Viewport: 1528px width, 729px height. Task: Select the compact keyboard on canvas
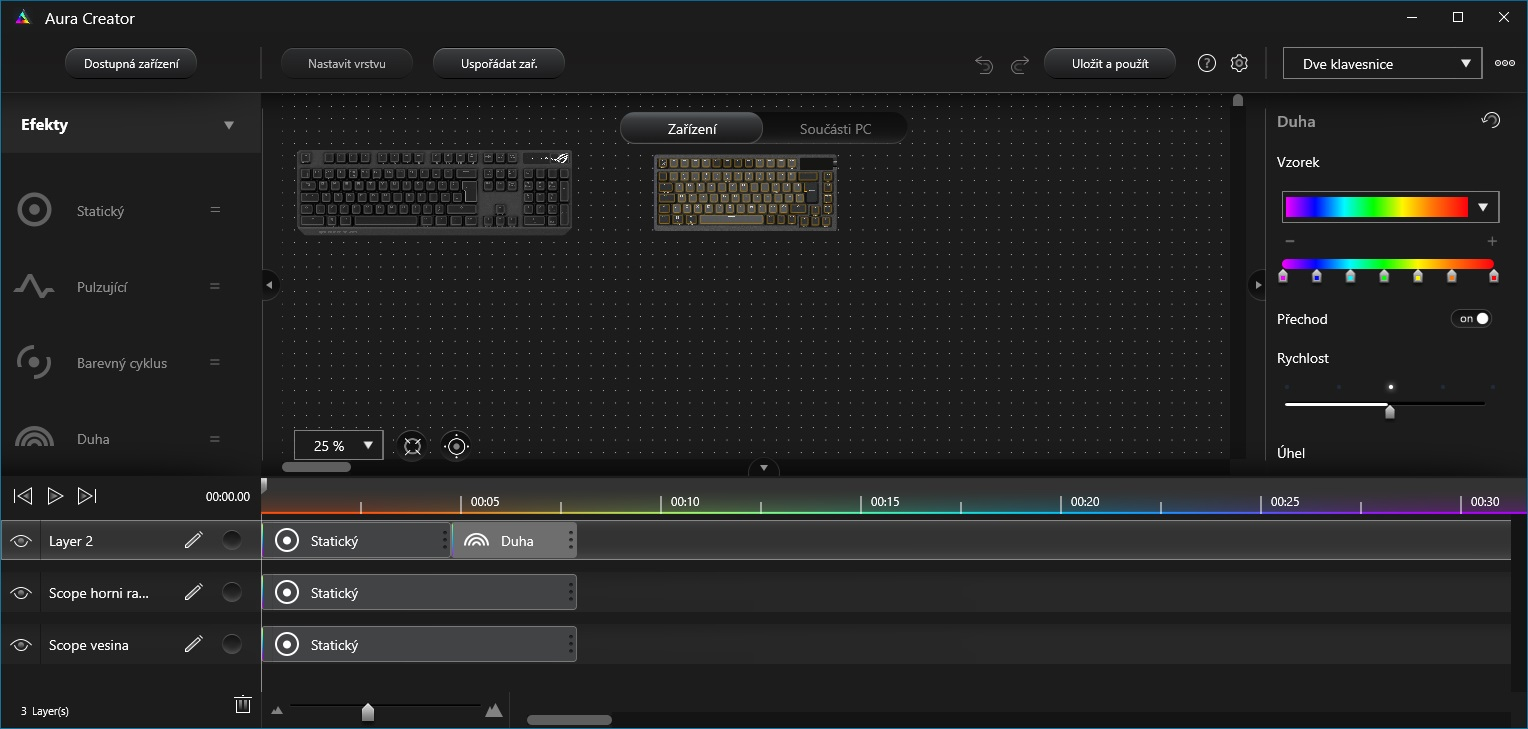click(x=746, y=192)
